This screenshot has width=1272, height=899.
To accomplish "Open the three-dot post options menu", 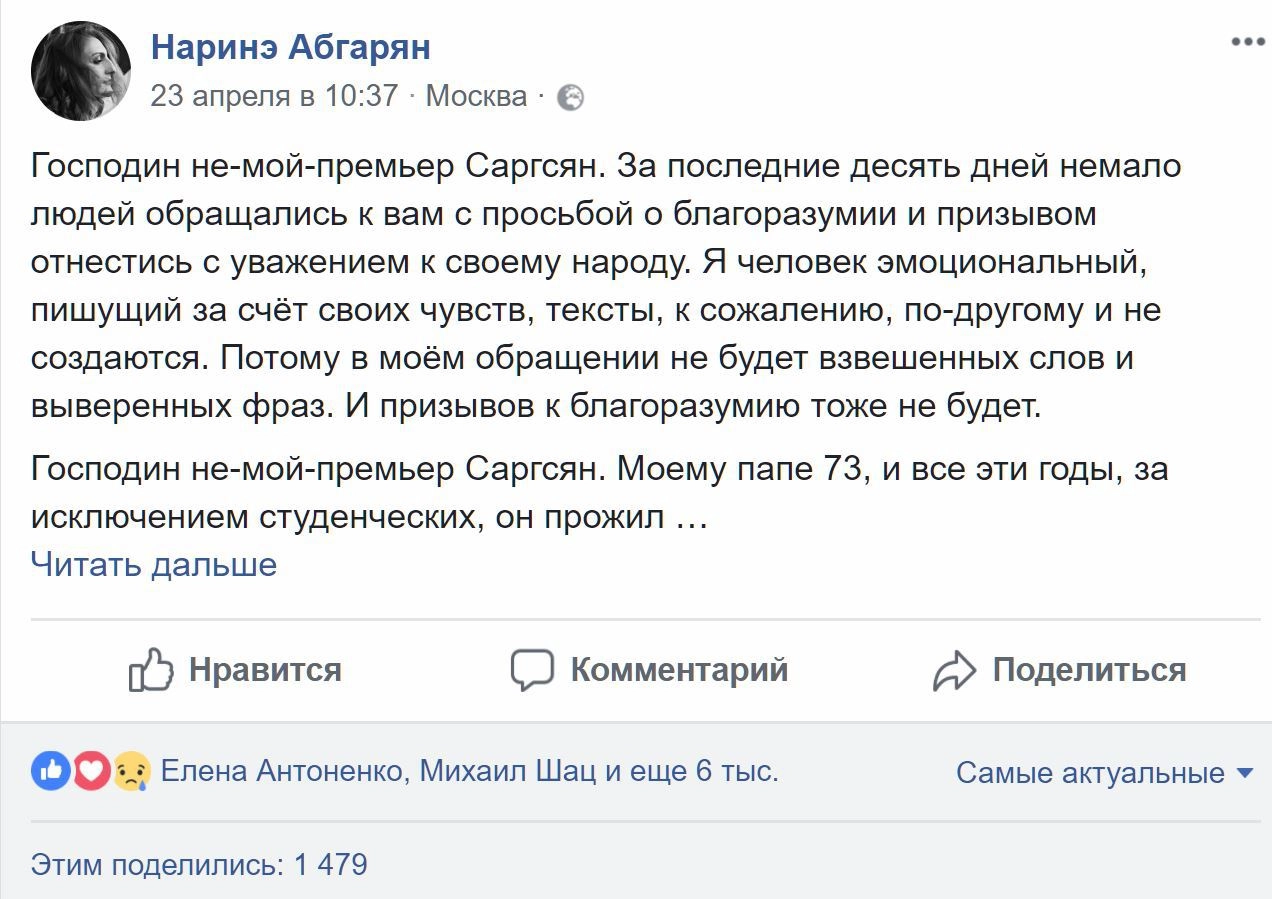I will 1248,42.
